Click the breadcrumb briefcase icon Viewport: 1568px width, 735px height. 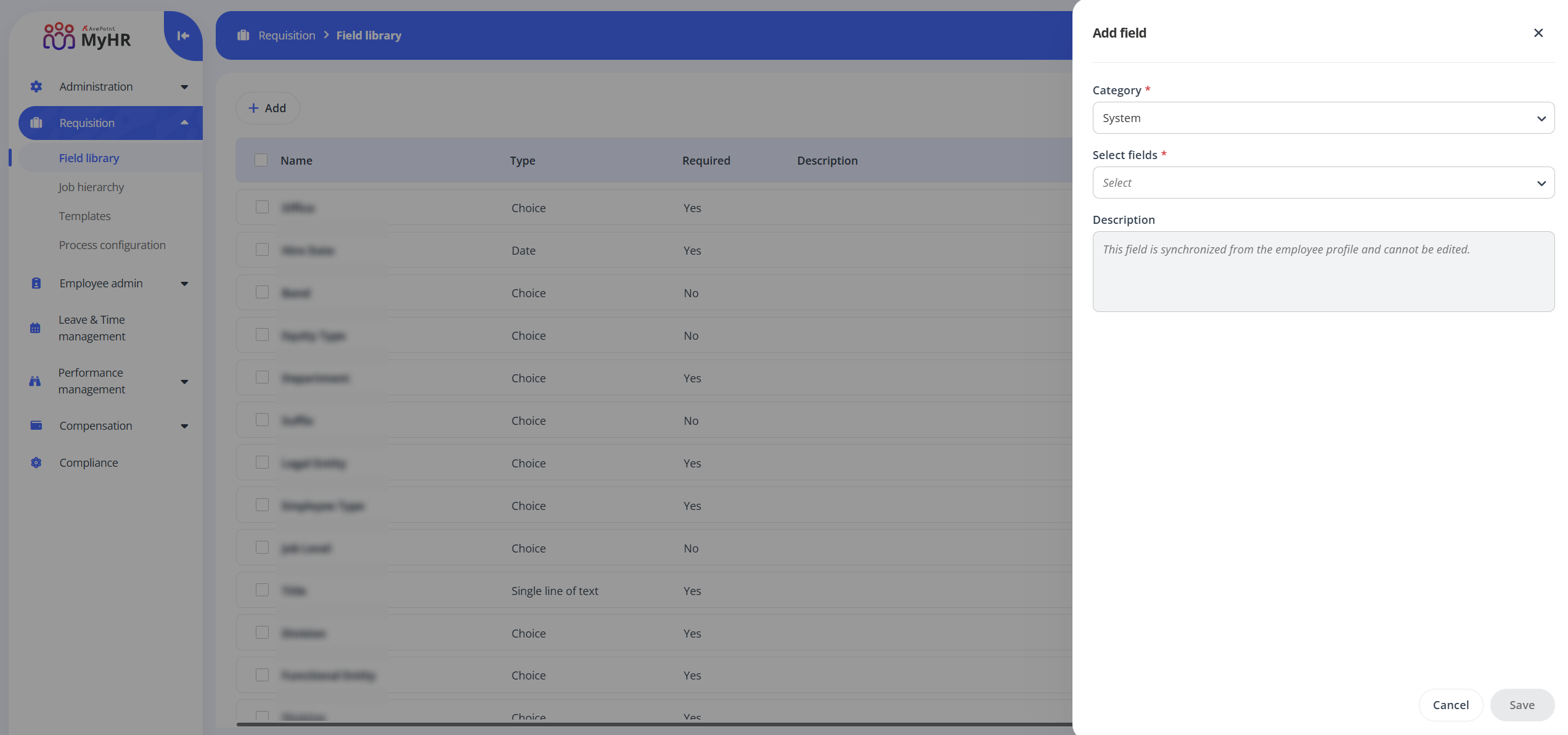coord(243,35)
